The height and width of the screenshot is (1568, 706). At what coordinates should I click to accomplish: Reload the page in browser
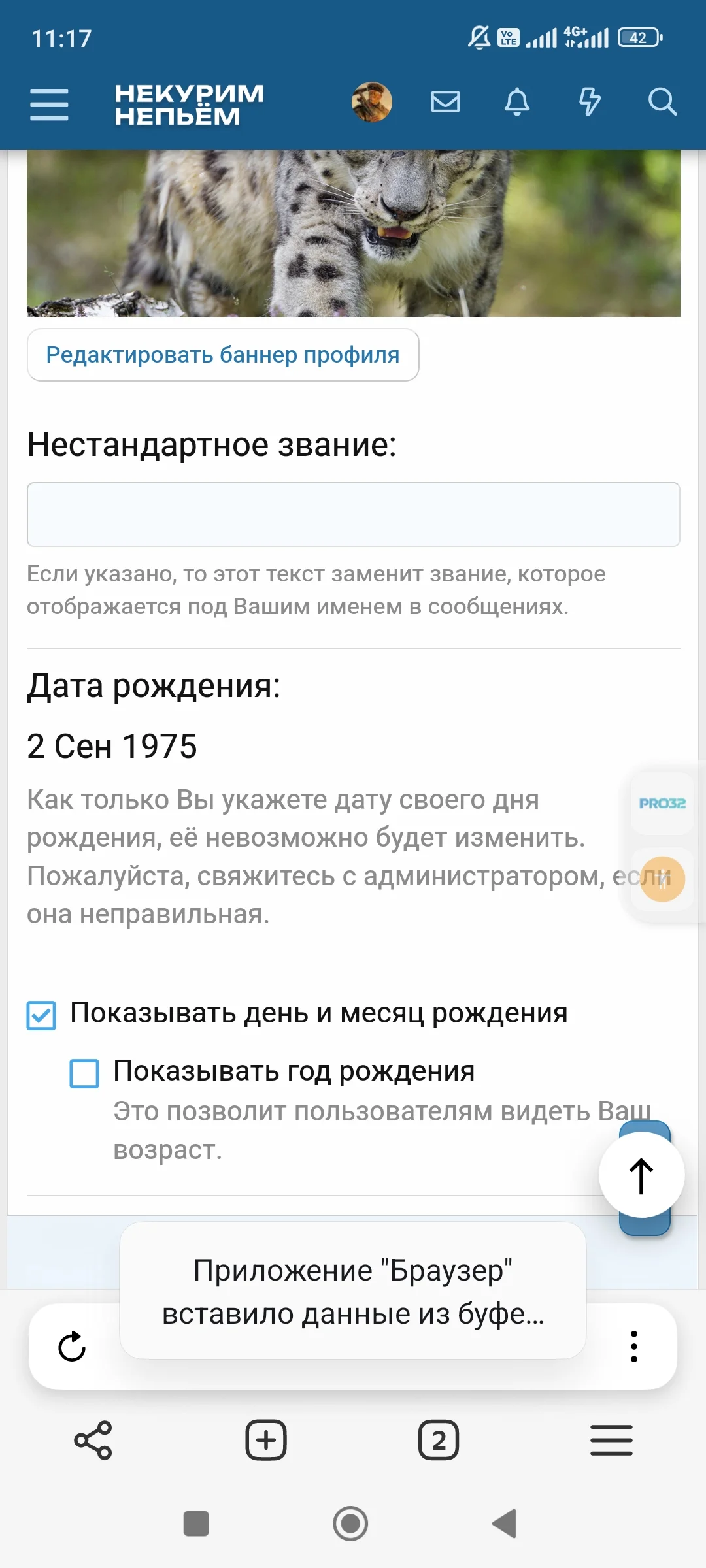click(x=72, y=1347)
